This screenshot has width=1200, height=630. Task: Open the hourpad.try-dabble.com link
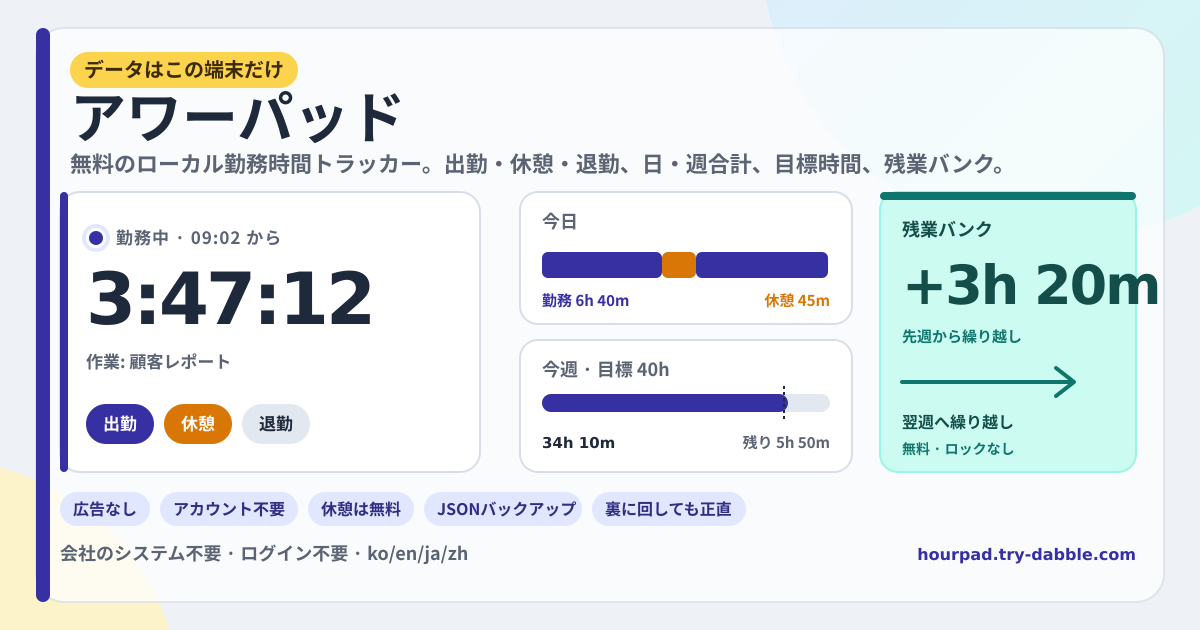(1026, 554)
